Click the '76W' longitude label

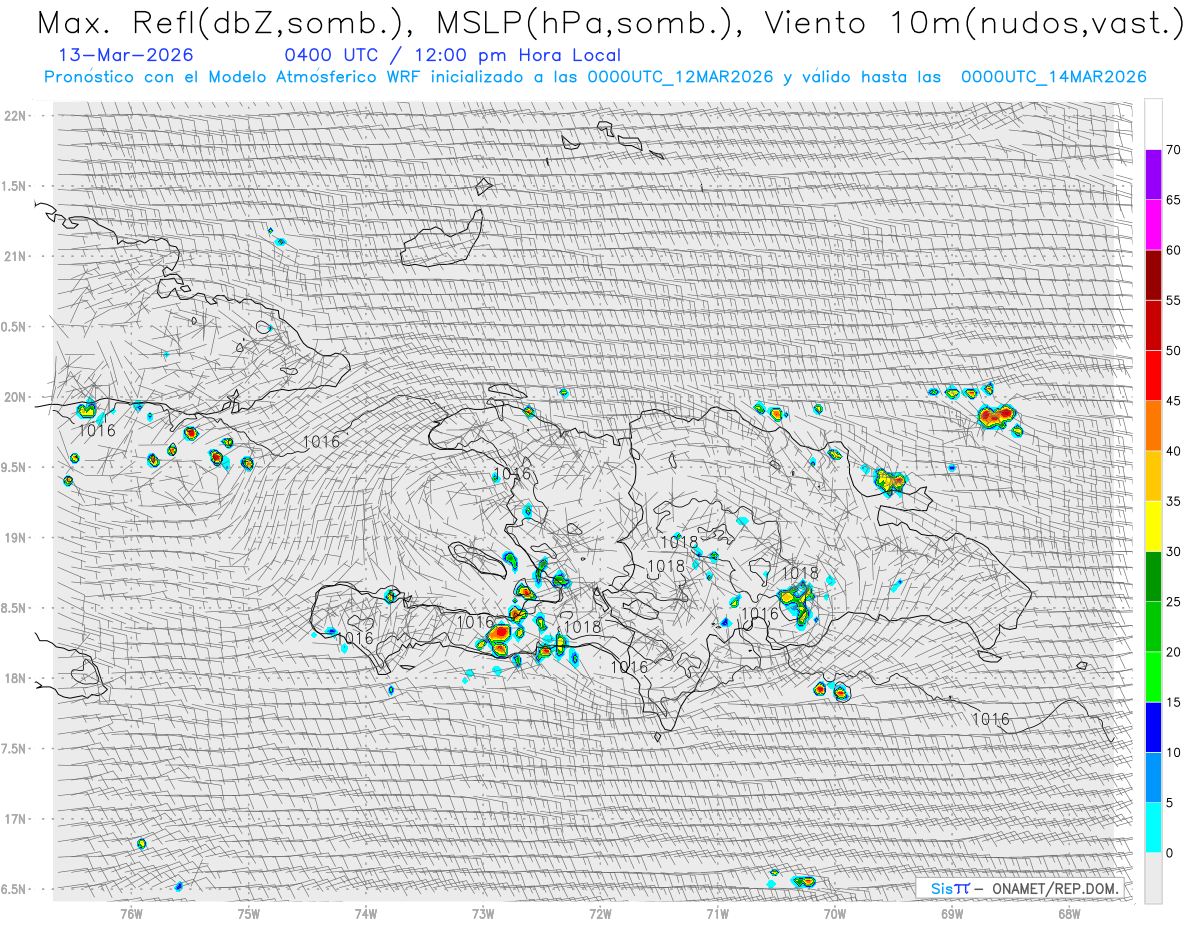[131, 912]
